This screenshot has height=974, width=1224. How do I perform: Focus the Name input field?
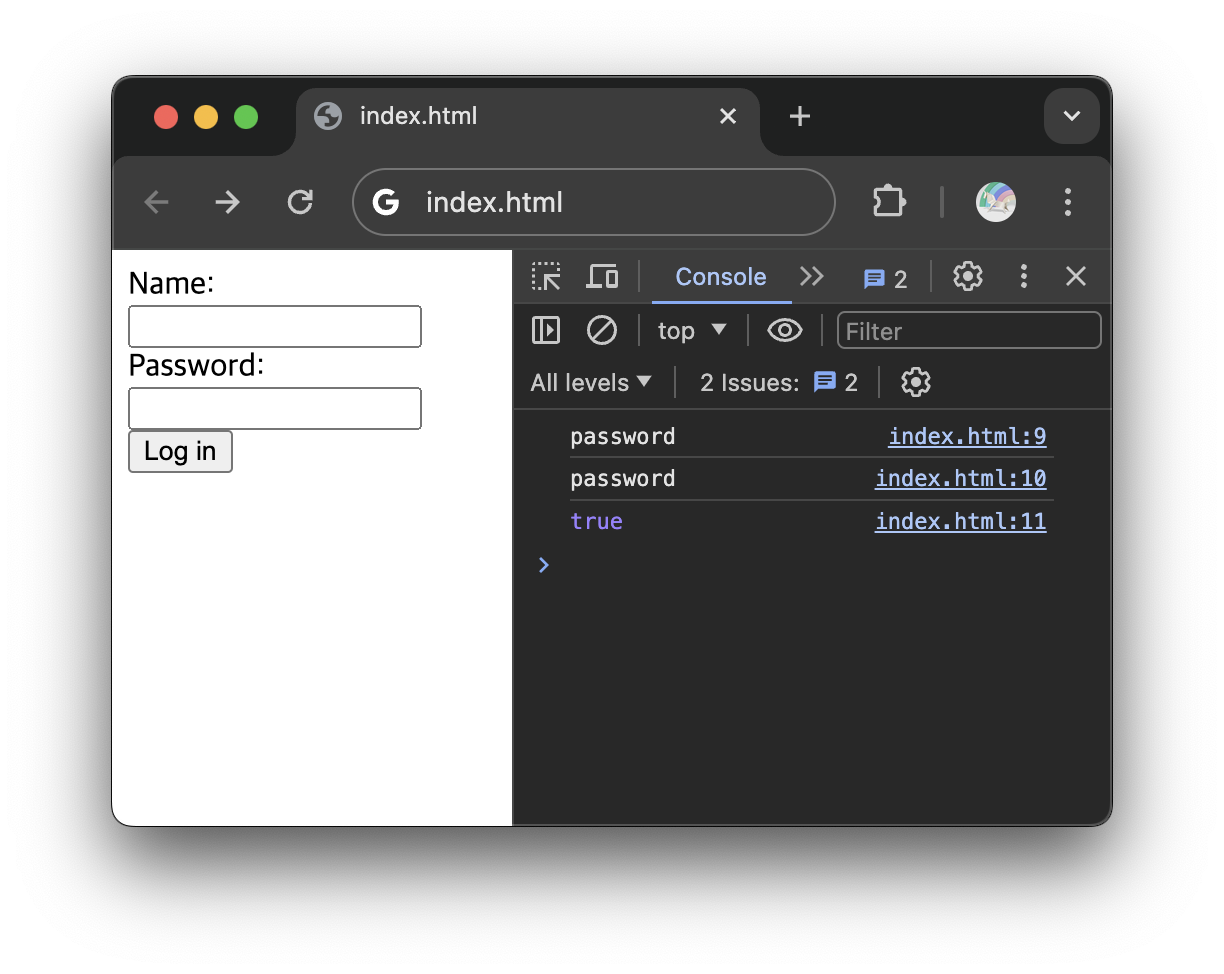tap(275, 327)
